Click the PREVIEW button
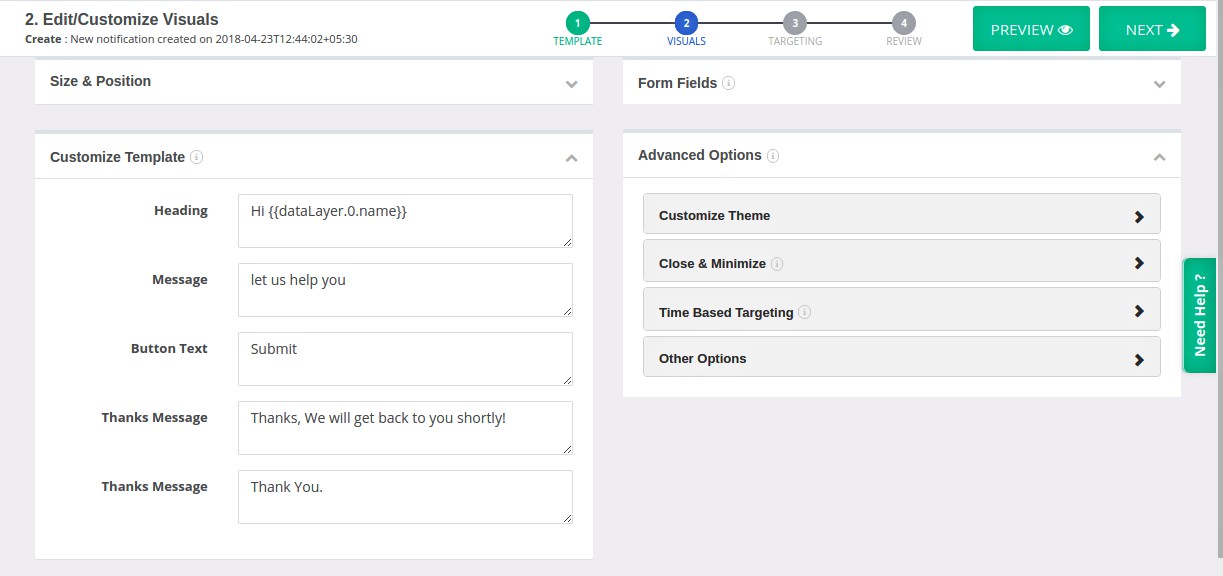This screenshot has width=1223, height=576. pos(1031,29)
